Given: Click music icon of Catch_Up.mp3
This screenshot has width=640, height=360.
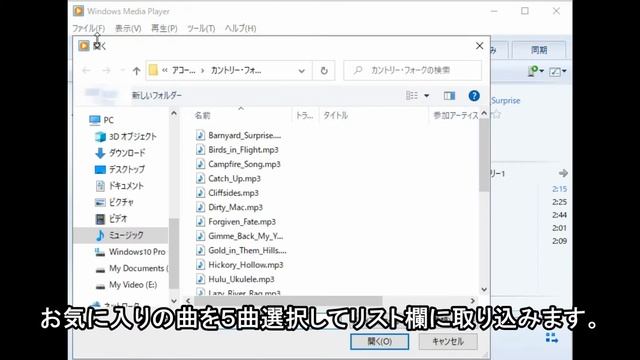Looking at the screenshot, I should (x=200, y=178).
